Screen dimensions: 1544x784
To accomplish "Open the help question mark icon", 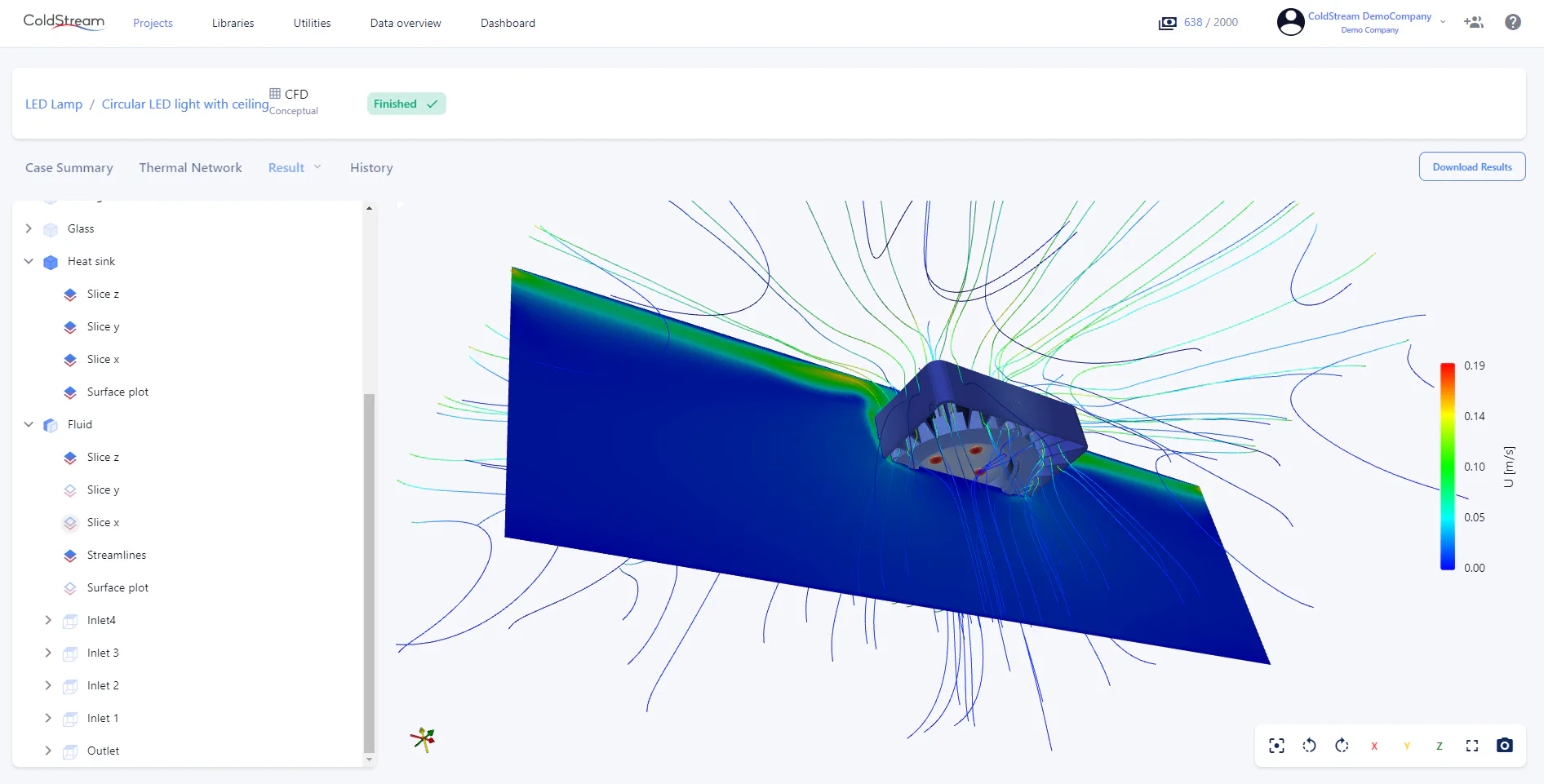I will pos(1513,23).
